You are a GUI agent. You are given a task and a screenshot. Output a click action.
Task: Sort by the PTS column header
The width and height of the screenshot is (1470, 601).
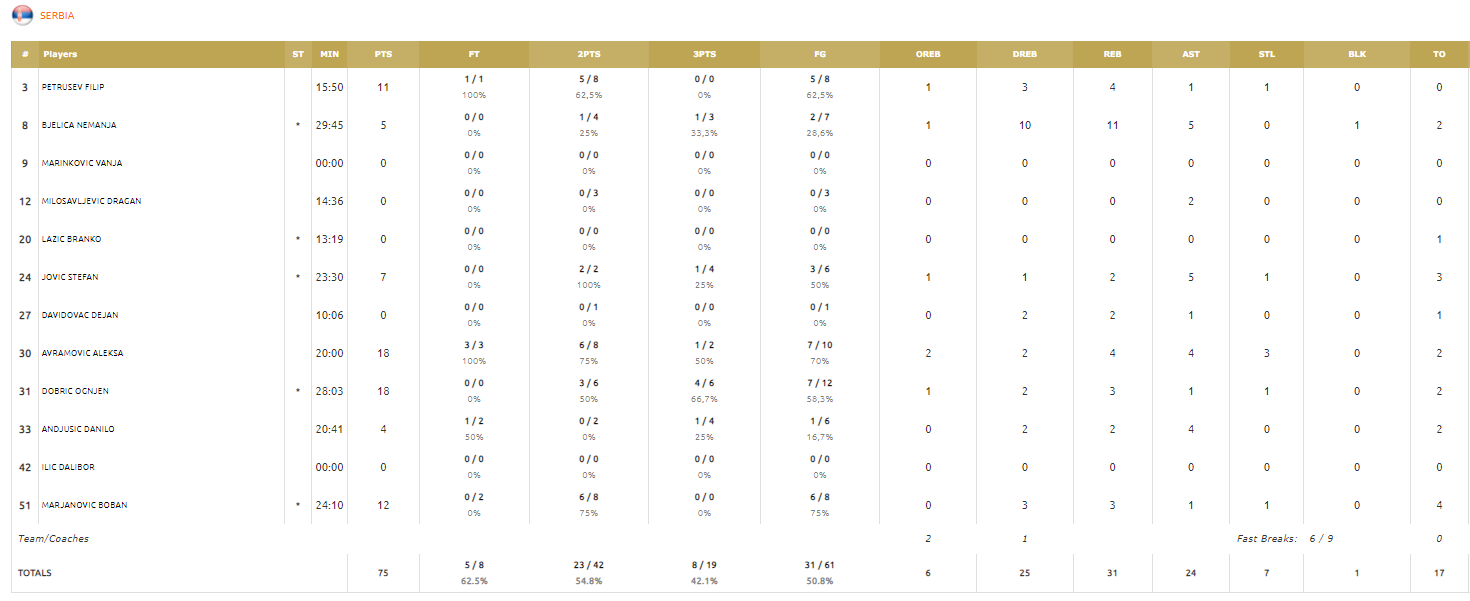click(x=383, y=54)
